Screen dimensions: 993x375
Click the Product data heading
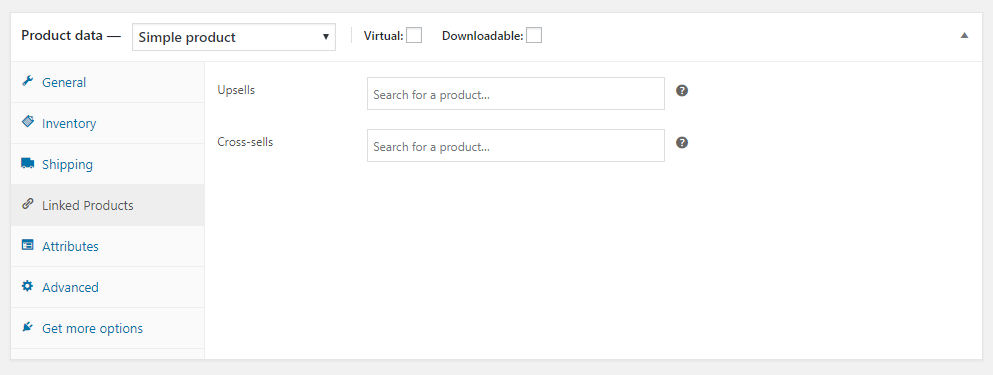[x=71, y=35]
